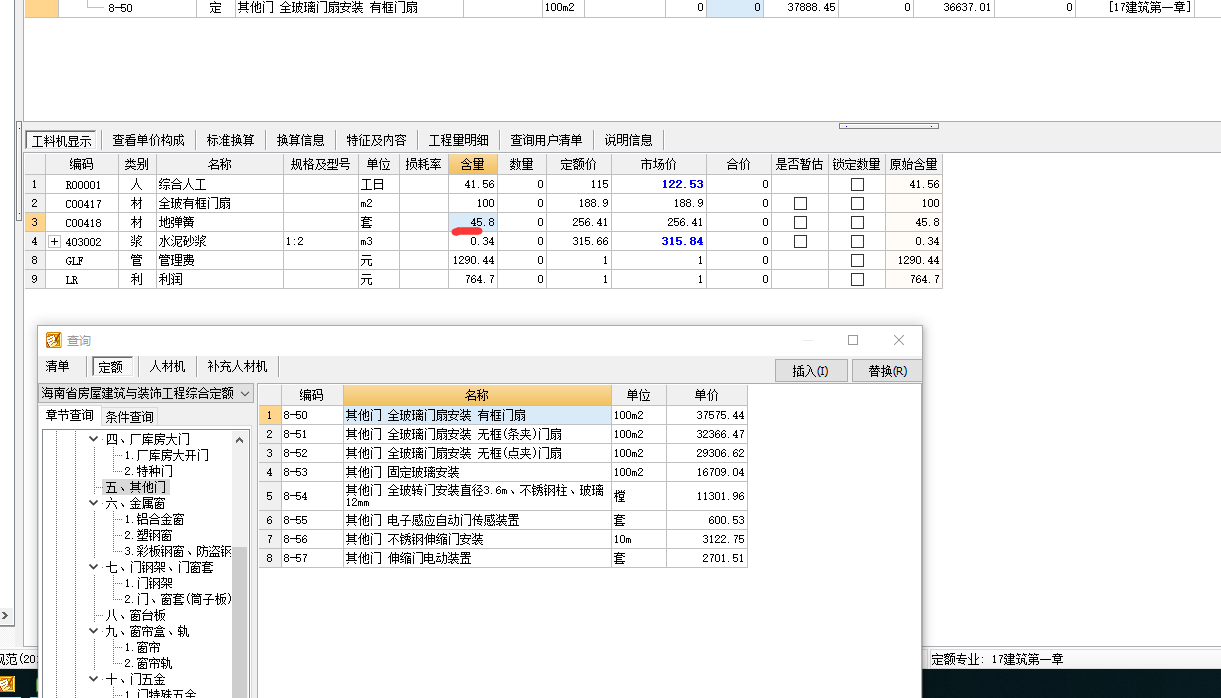
Task: Select the 章节查询 tab
Action: (x=70, y=416)
